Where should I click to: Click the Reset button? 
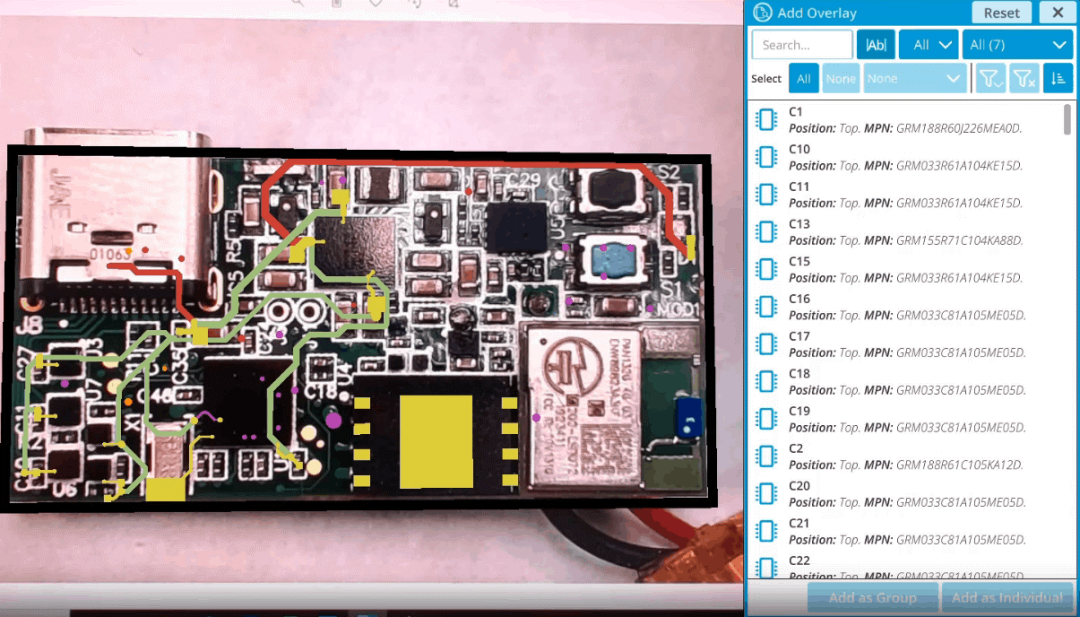(1001, 13)
